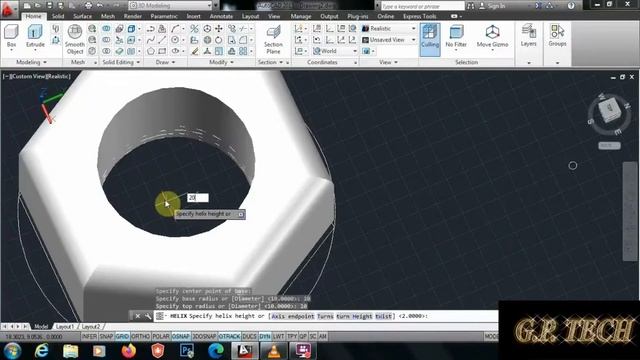Screen dimensions: 640x360
Task: Toggle LWT lineweight display in status bar
Action: [x=279, y=336]
